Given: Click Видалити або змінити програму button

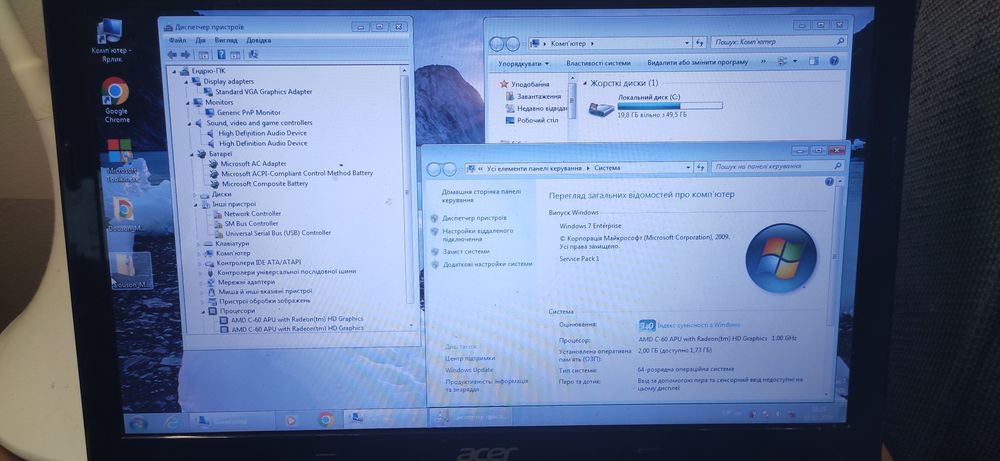Looking at the screenshot, I should click(697, 62).
